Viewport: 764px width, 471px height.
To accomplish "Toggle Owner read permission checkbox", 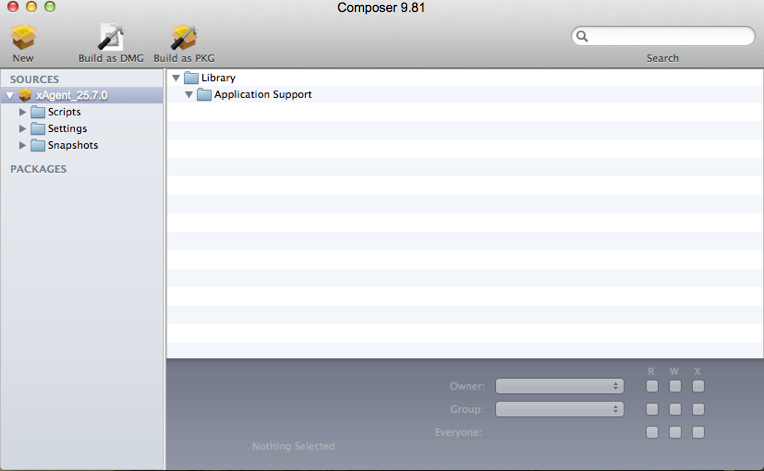I will coord(652,386).
